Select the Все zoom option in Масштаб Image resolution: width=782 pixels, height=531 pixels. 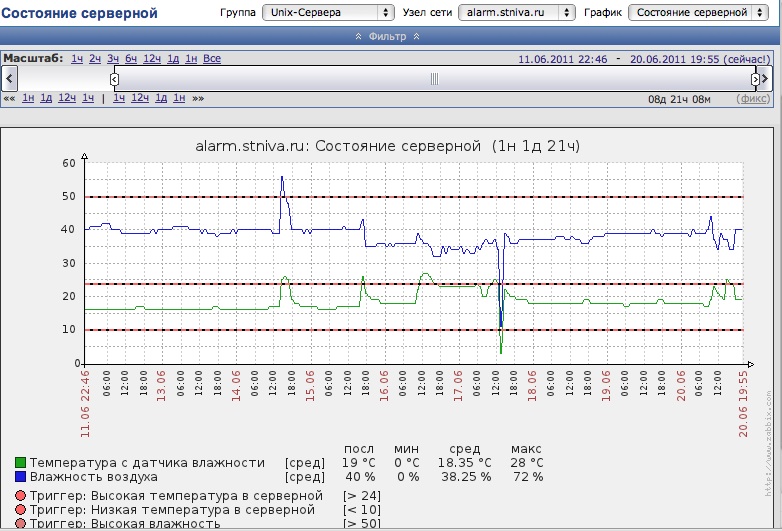[212, 59]
